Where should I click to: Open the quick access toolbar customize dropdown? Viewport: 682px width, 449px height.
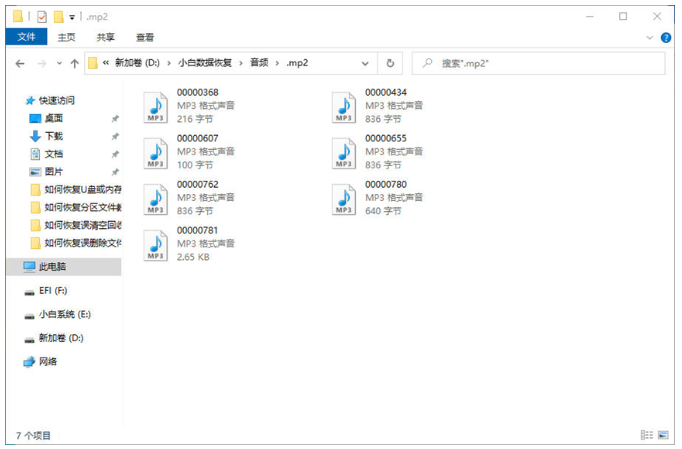pyautogui.click(x=73, y=17)
